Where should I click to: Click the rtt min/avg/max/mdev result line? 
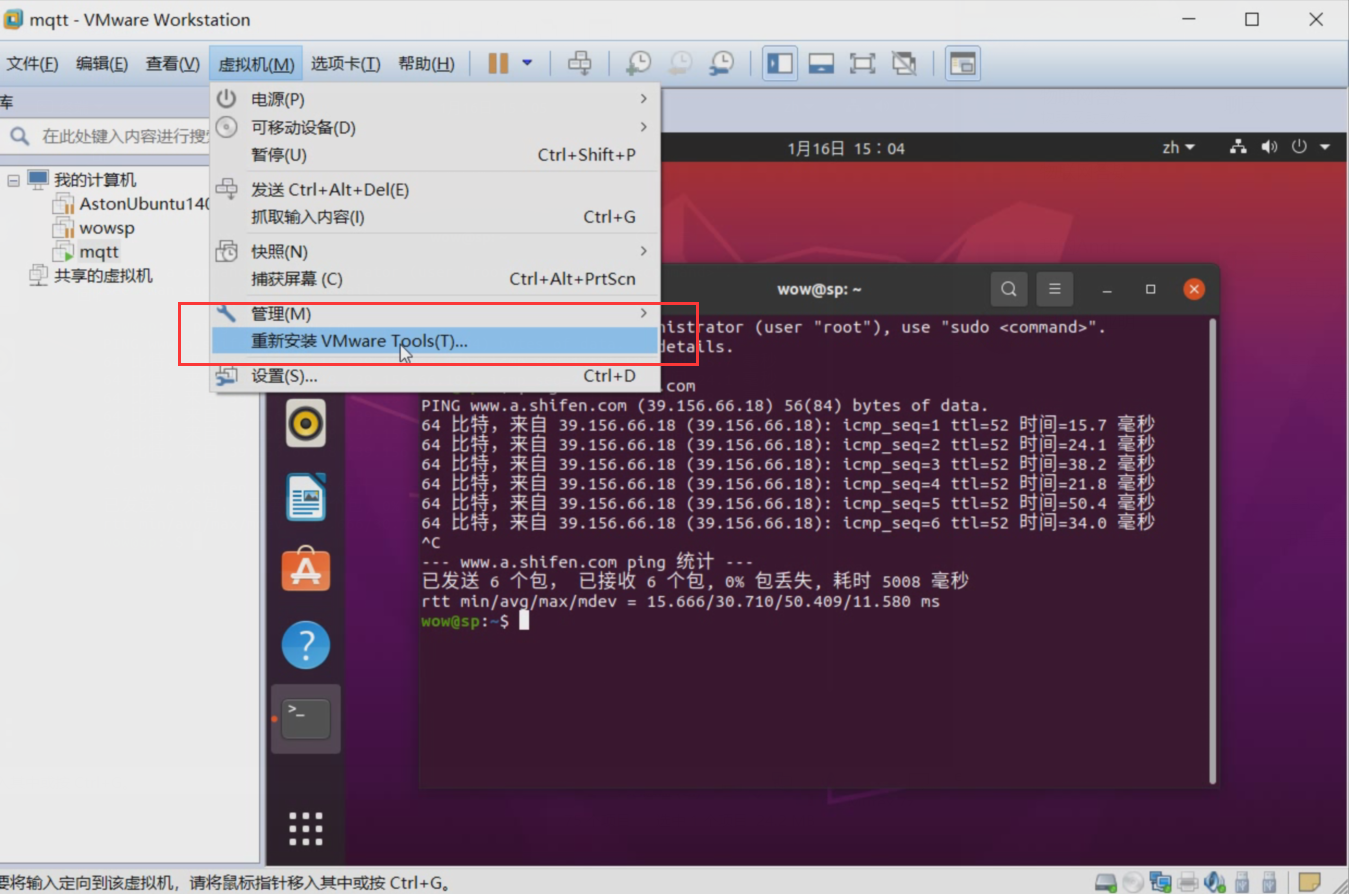pos(680,602)
